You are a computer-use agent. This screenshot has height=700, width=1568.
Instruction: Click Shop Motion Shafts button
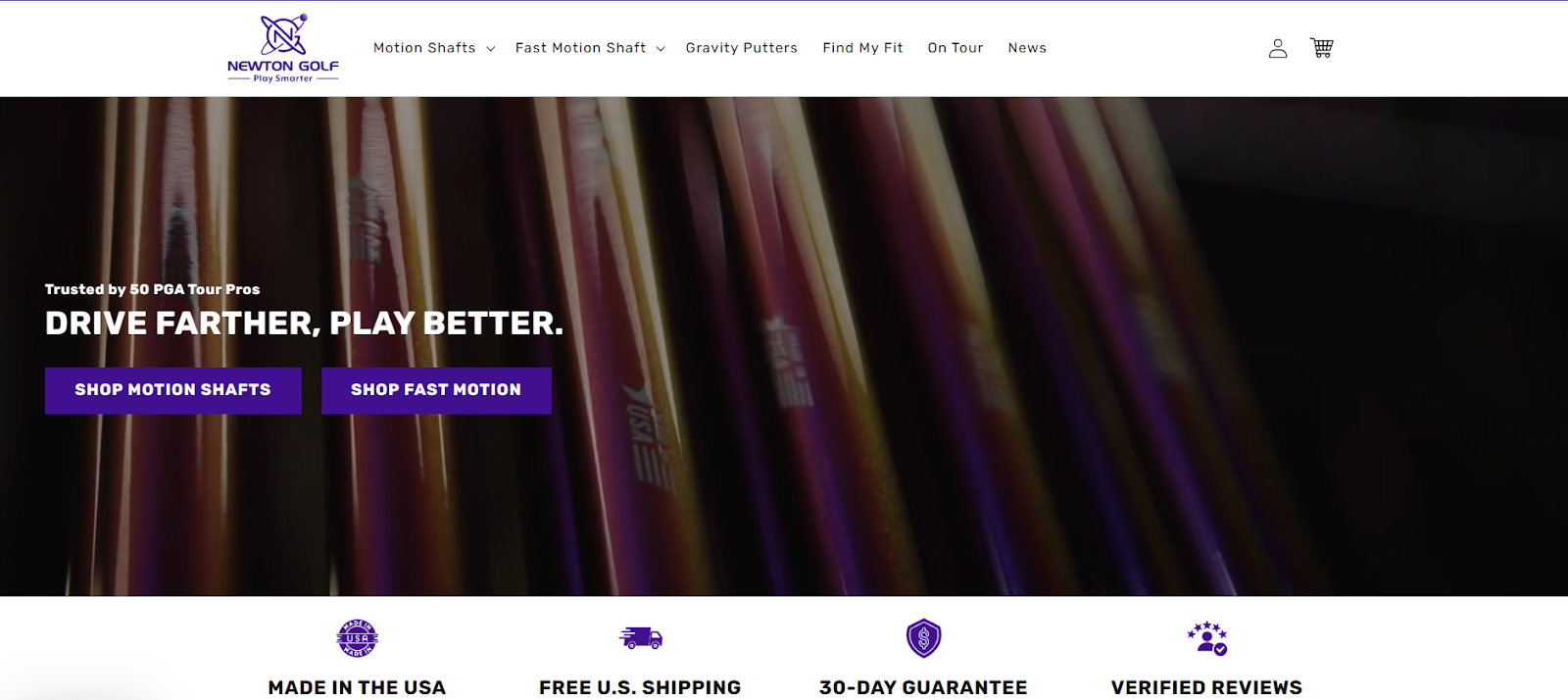coord(173,390)
